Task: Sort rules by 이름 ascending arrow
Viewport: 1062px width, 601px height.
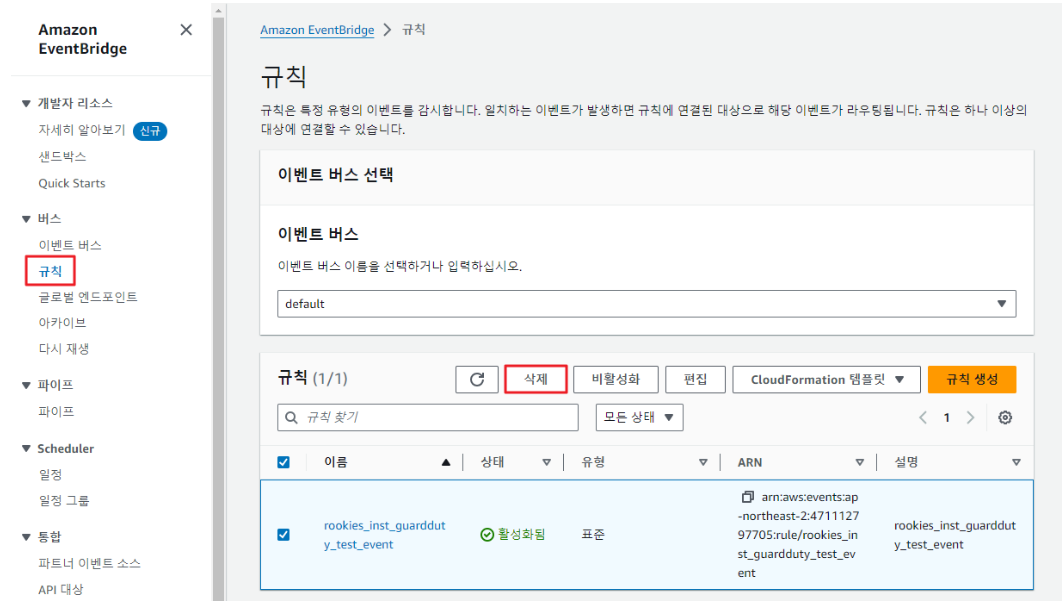Action: click(446, 462)
